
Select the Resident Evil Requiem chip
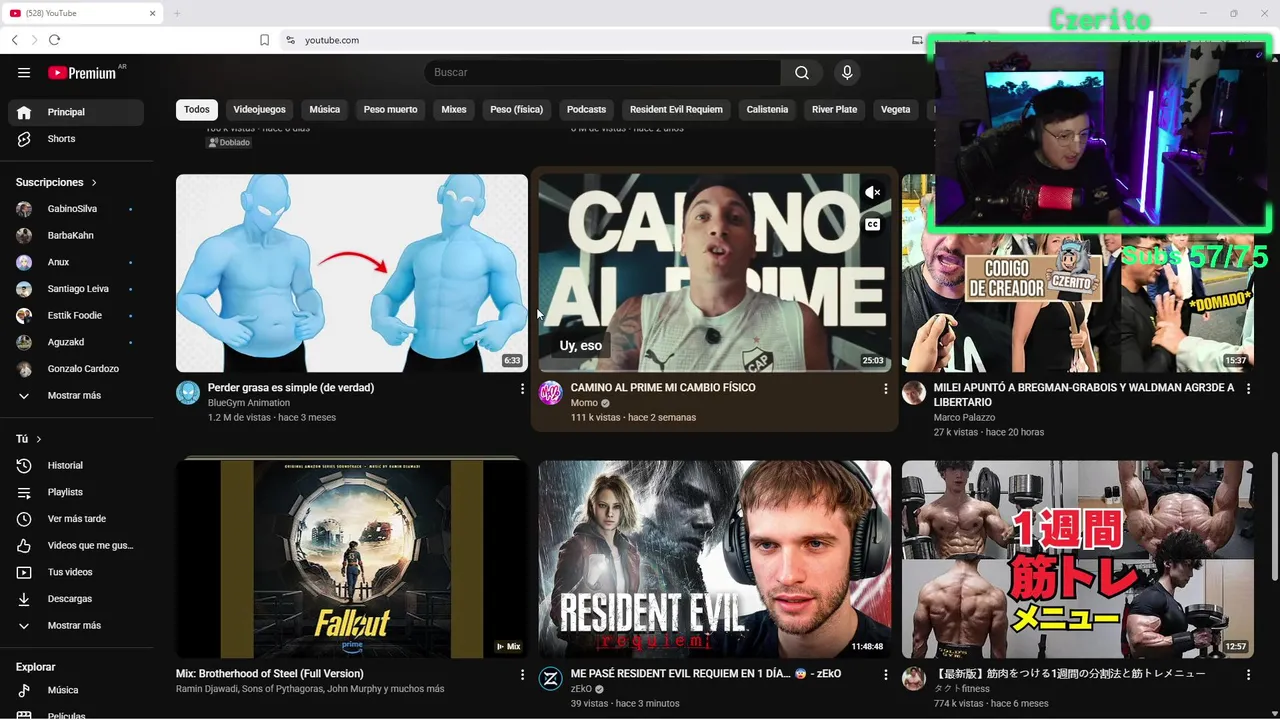coord(676,109)
